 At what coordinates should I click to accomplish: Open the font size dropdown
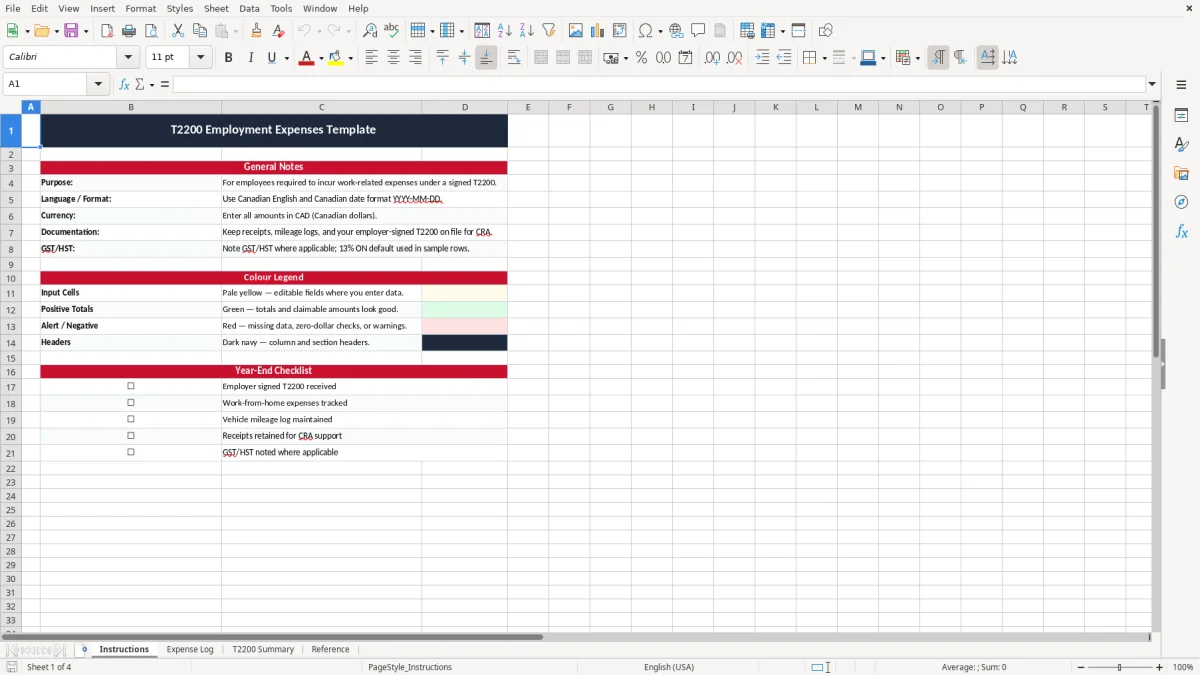pos(201,58)
